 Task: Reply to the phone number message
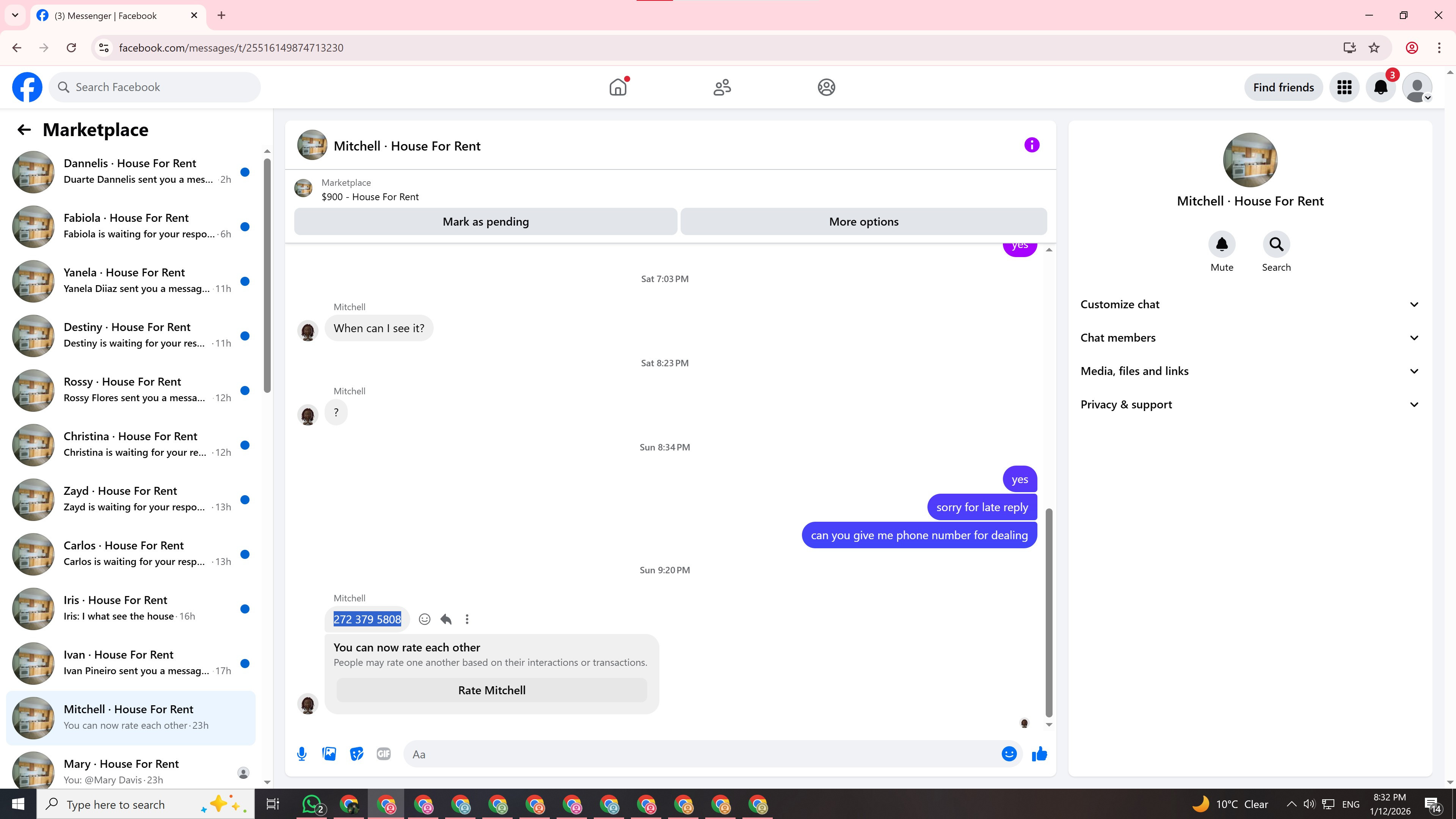446,620
